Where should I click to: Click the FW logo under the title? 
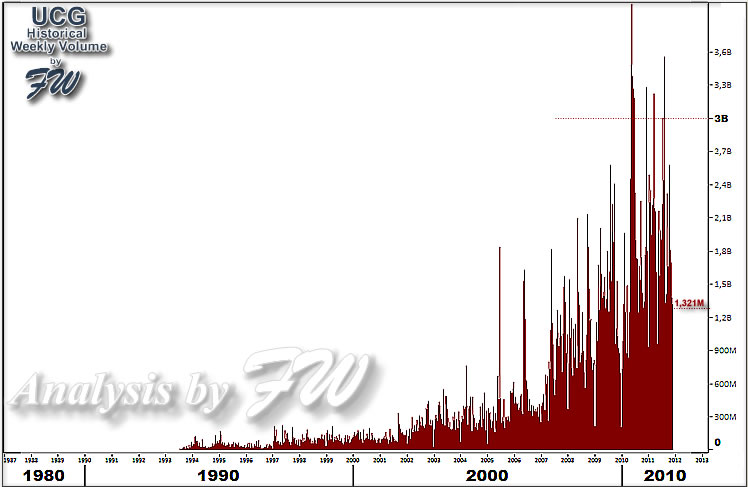coord(53,83)
